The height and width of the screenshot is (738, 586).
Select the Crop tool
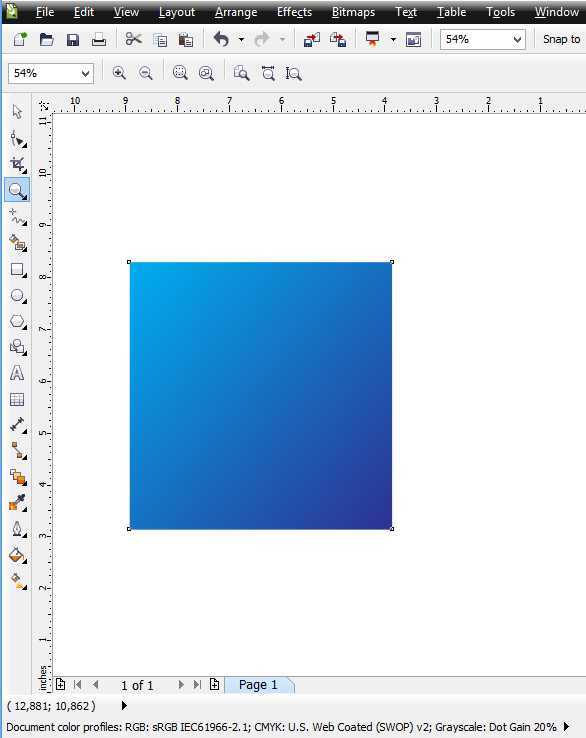pos(18,164)
